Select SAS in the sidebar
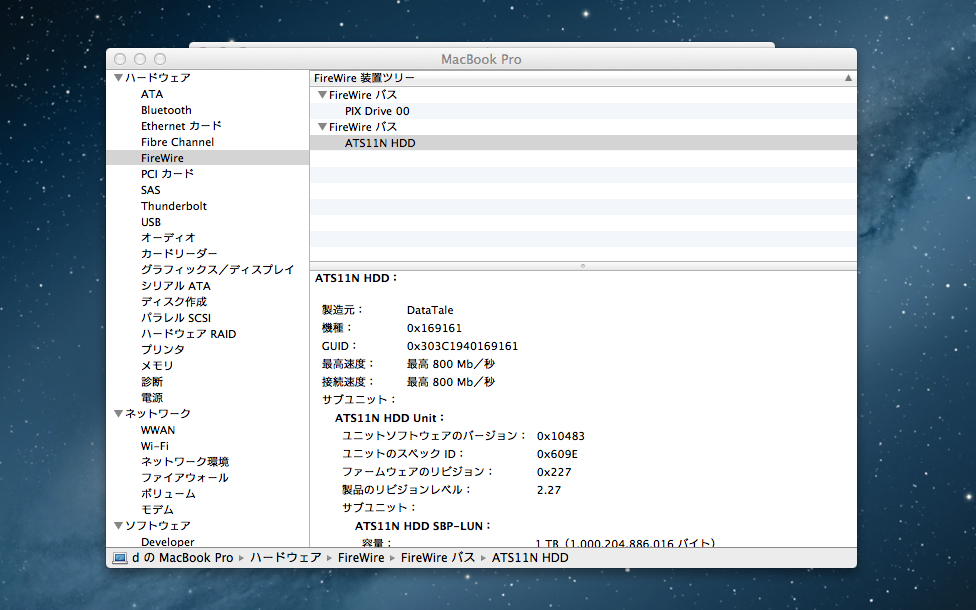 point(151,190)
